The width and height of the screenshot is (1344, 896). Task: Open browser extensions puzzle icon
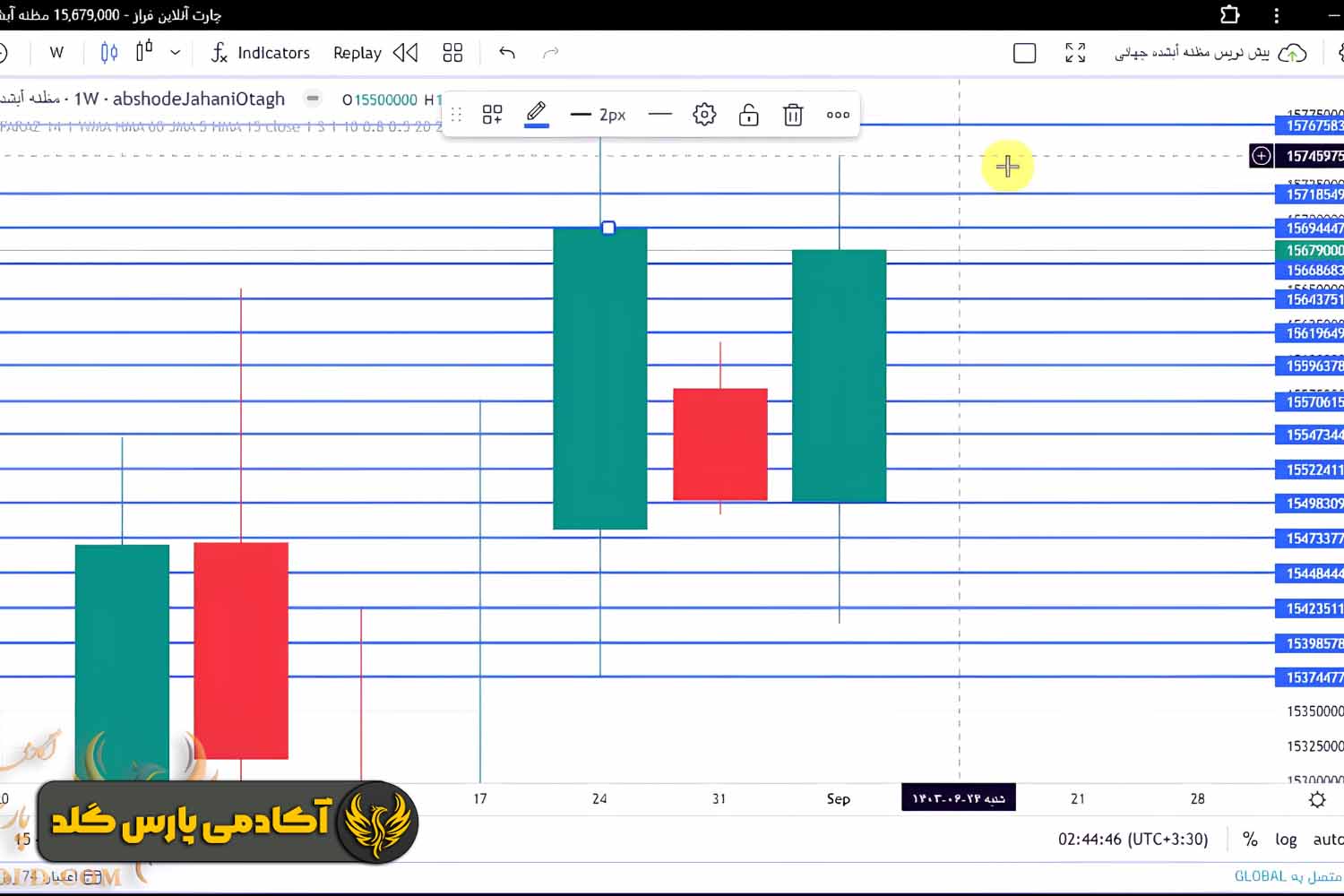[x=1230, y=14]
